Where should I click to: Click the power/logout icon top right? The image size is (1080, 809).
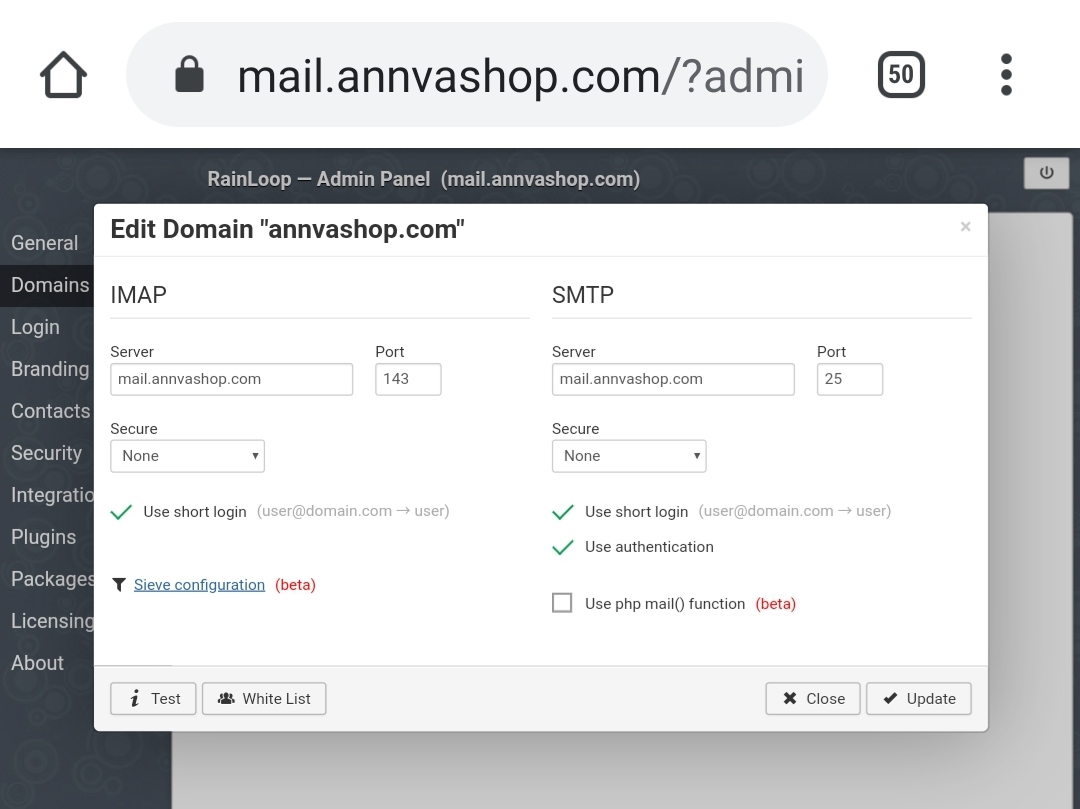tap(1046, 172)
